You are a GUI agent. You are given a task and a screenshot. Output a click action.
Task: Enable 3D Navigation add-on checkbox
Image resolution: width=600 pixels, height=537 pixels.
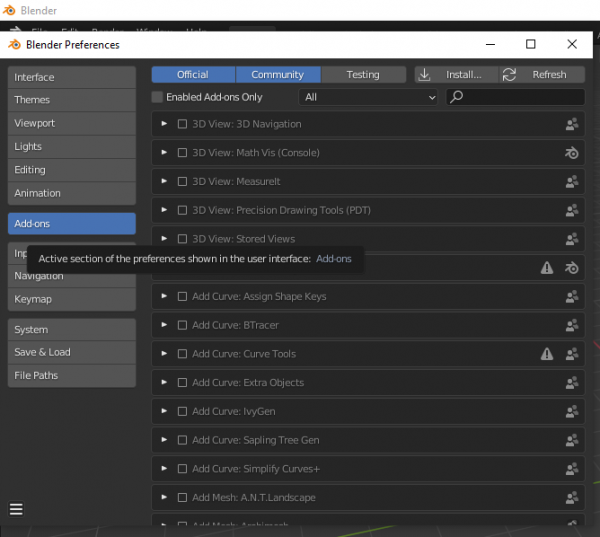pos(183,124)
